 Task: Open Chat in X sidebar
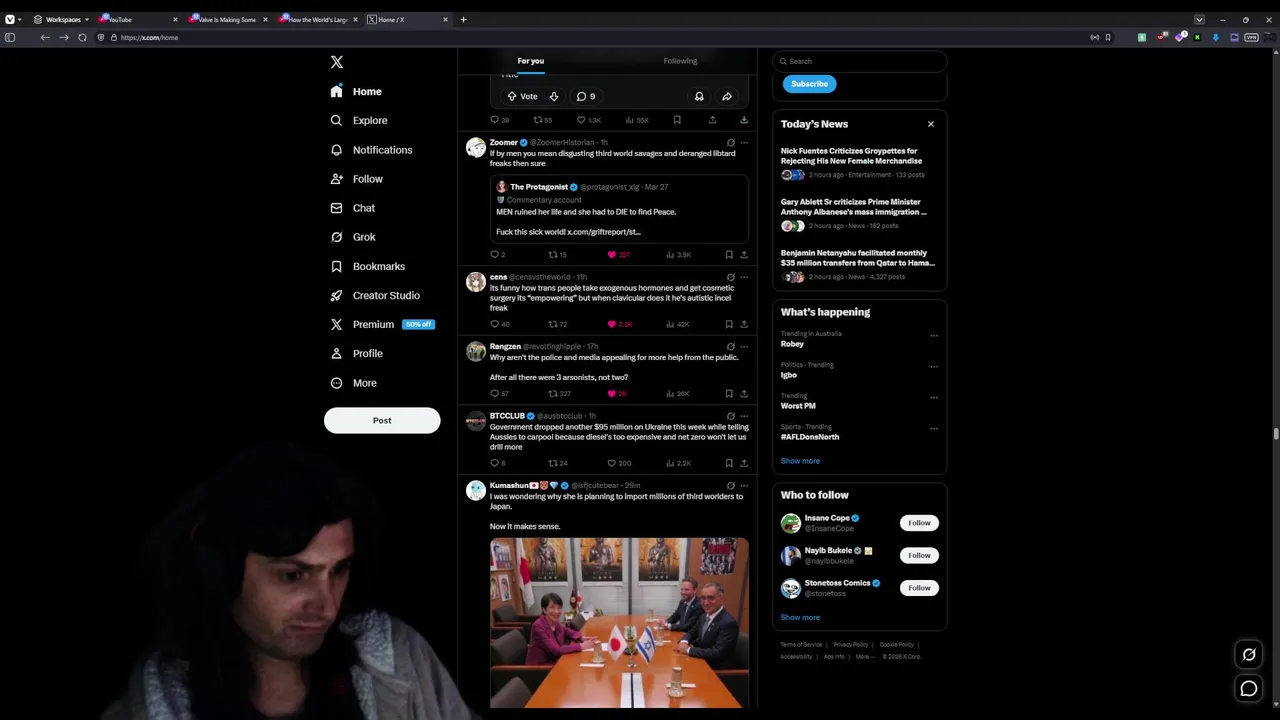click(352, 208)
